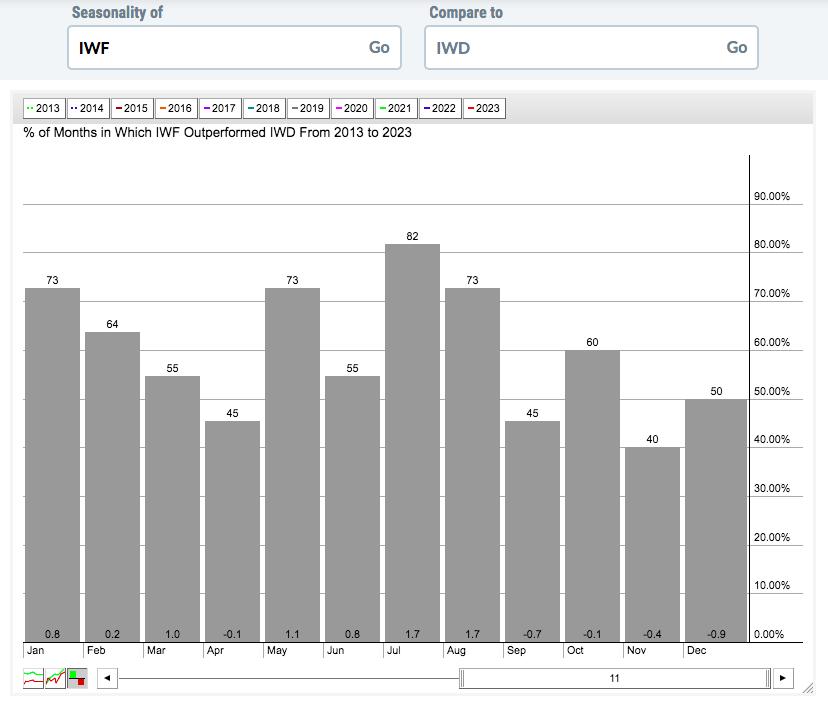Click the November bar showing 40
828x705 pixels.
pos(652,544)
